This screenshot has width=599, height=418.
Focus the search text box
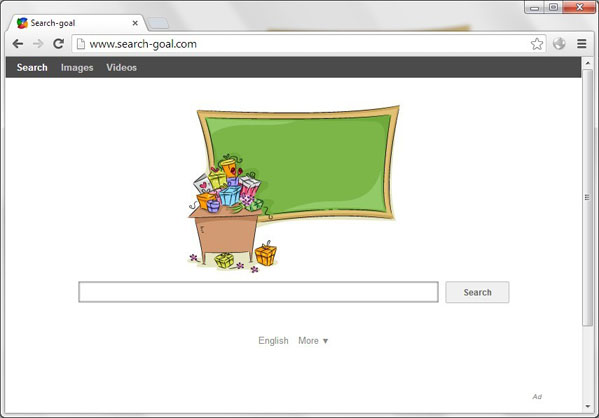tap(258, 292)
